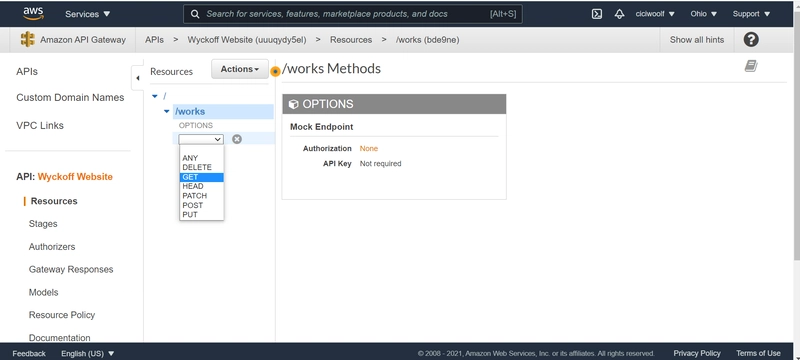This screenshot has height=360, width=800.
Task: Open the documentation book icon
Action: point(751,66)
